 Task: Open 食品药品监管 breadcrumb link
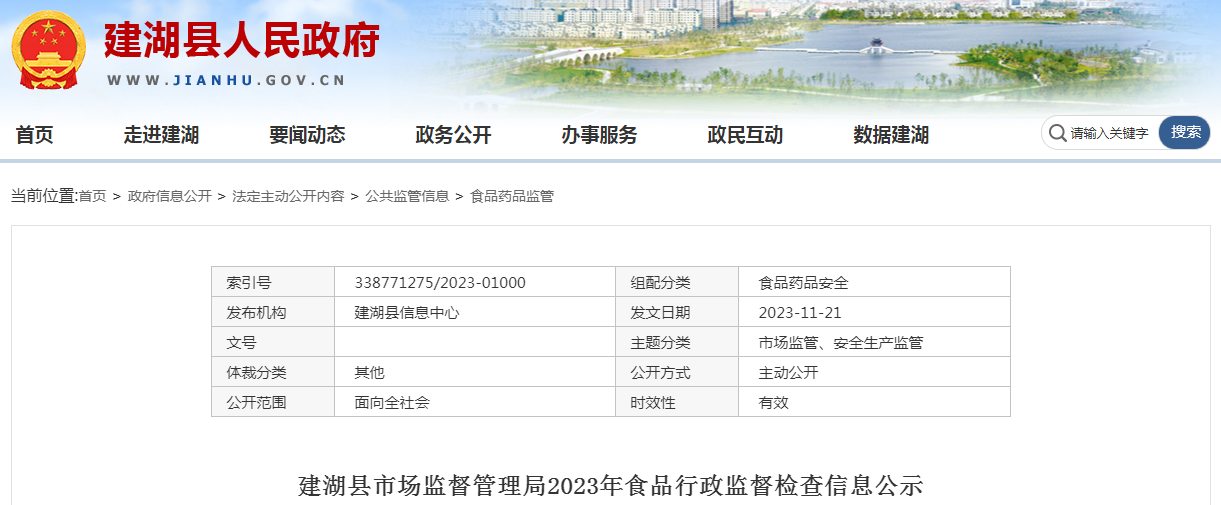(512, 196)
